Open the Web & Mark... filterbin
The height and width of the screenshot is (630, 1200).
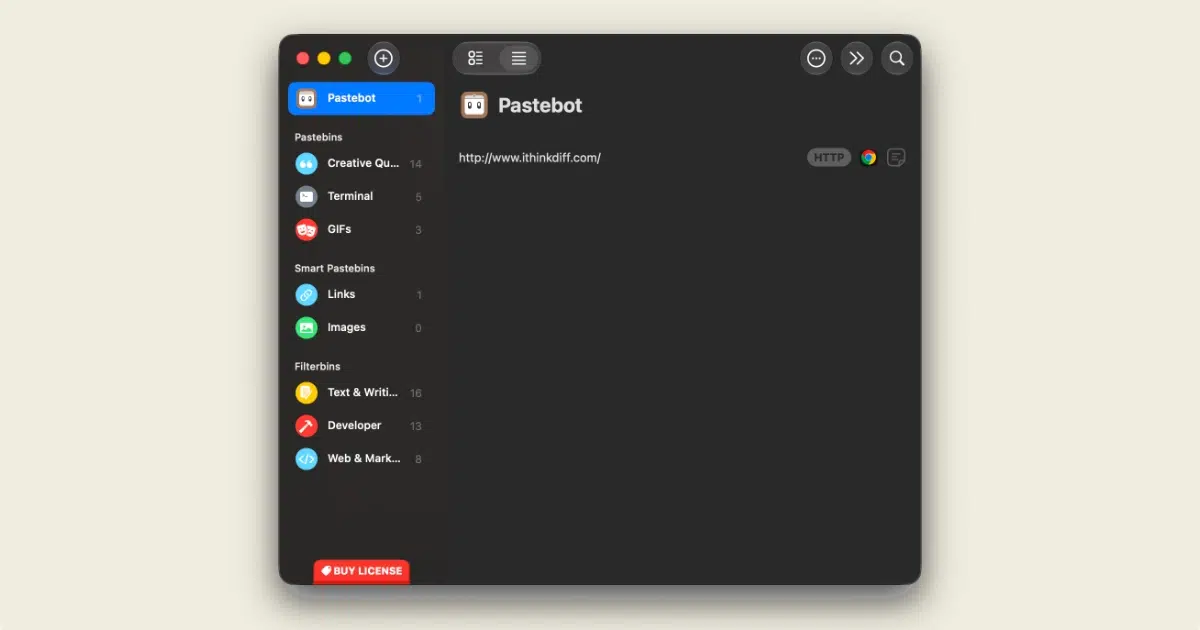coord(361,458)
